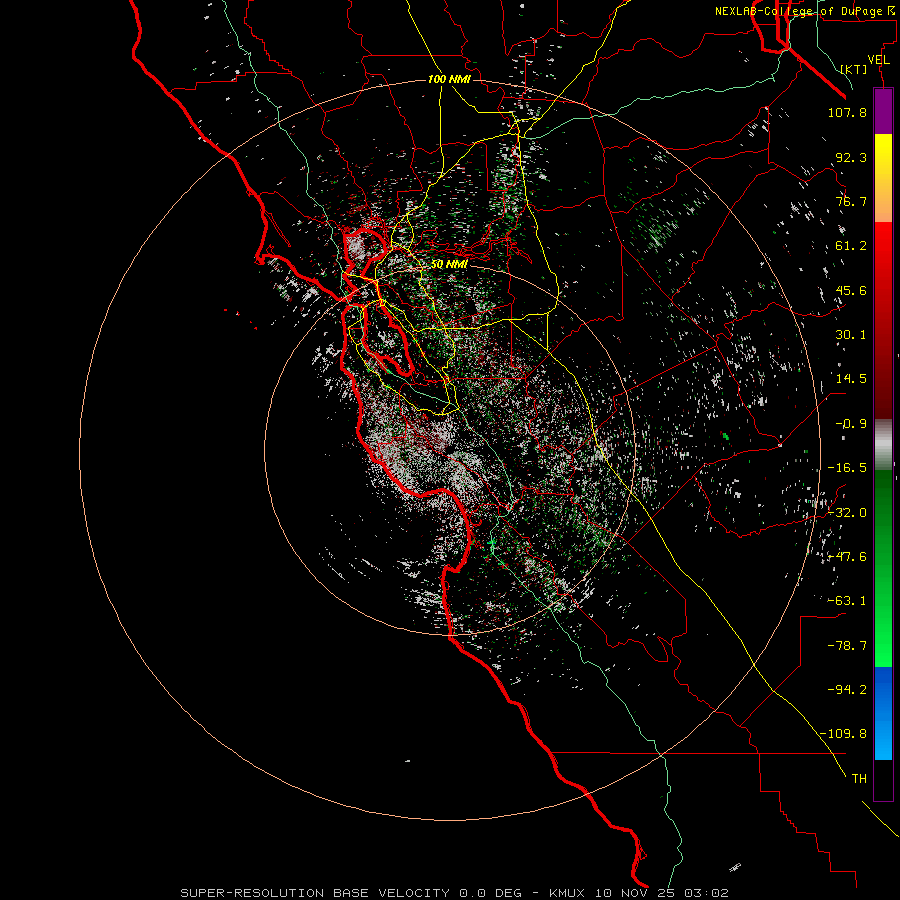Viewport: 900px width, 900px height.
Task: Pick the yellow segment of velocity color bar
Action: (x=883, y=156)
